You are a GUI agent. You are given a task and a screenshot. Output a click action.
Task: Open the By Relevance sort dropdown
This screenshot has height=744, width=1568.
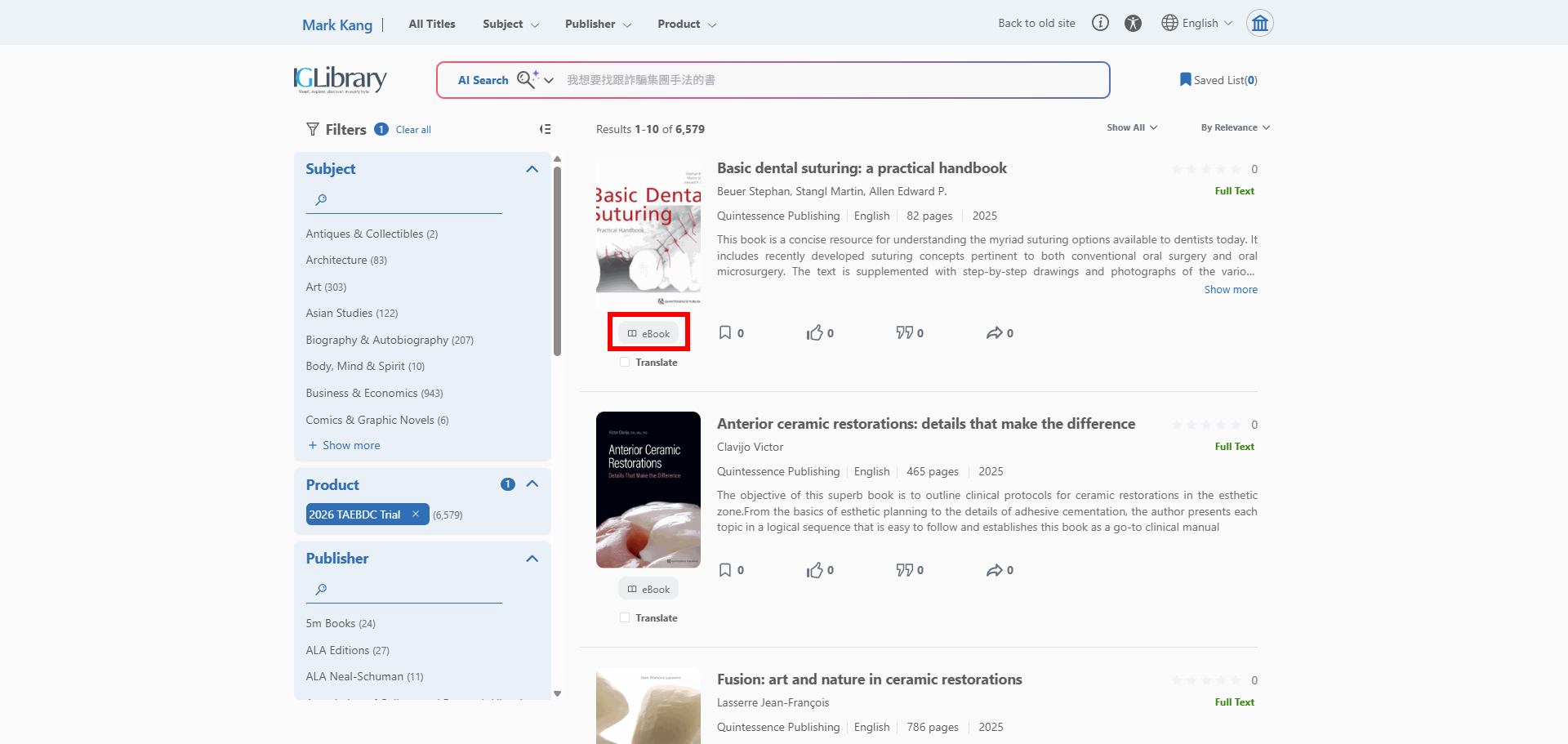[x=1235, y=127]
